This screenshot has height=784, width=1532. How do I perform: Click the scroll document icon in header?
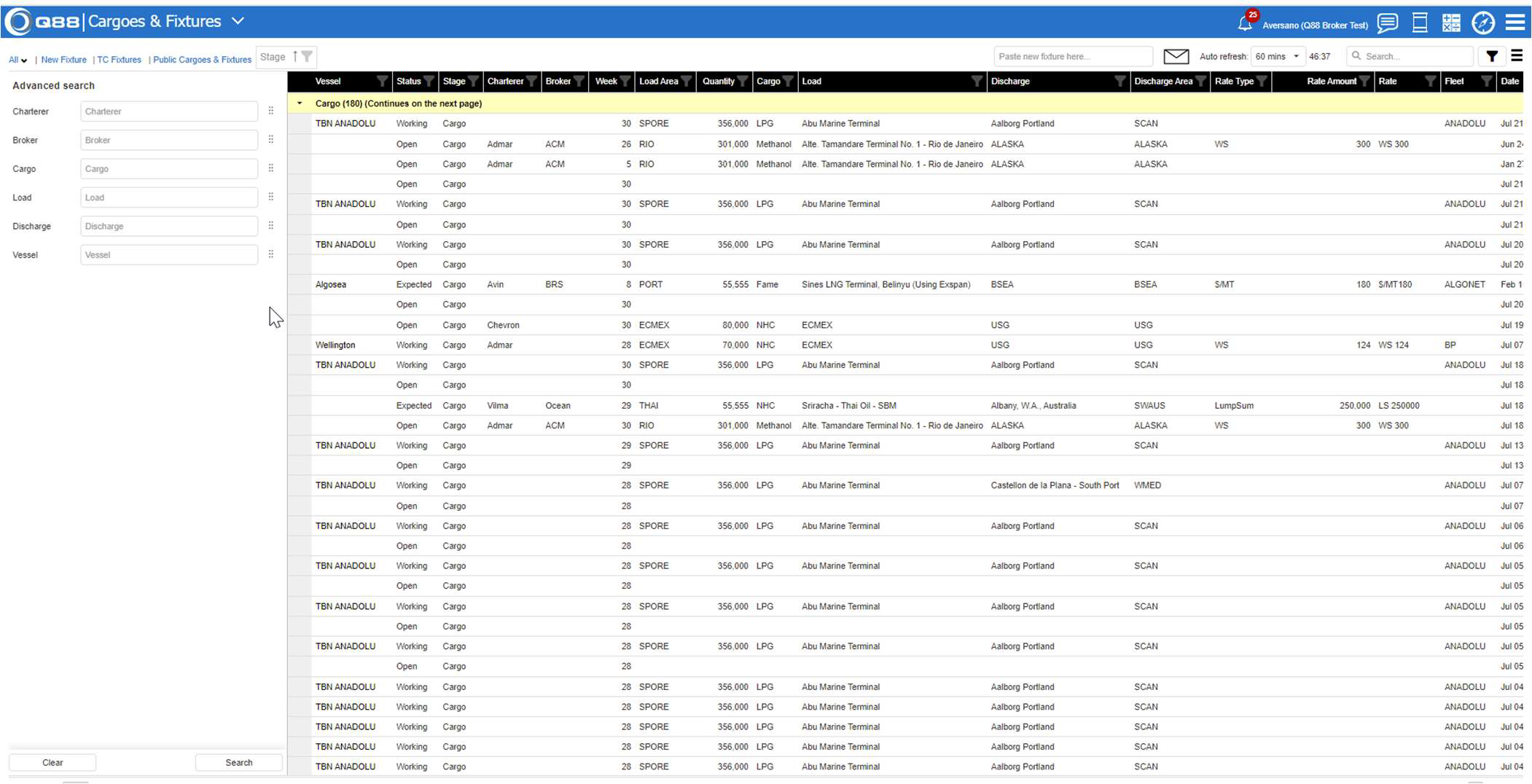tap(1420, 23)
